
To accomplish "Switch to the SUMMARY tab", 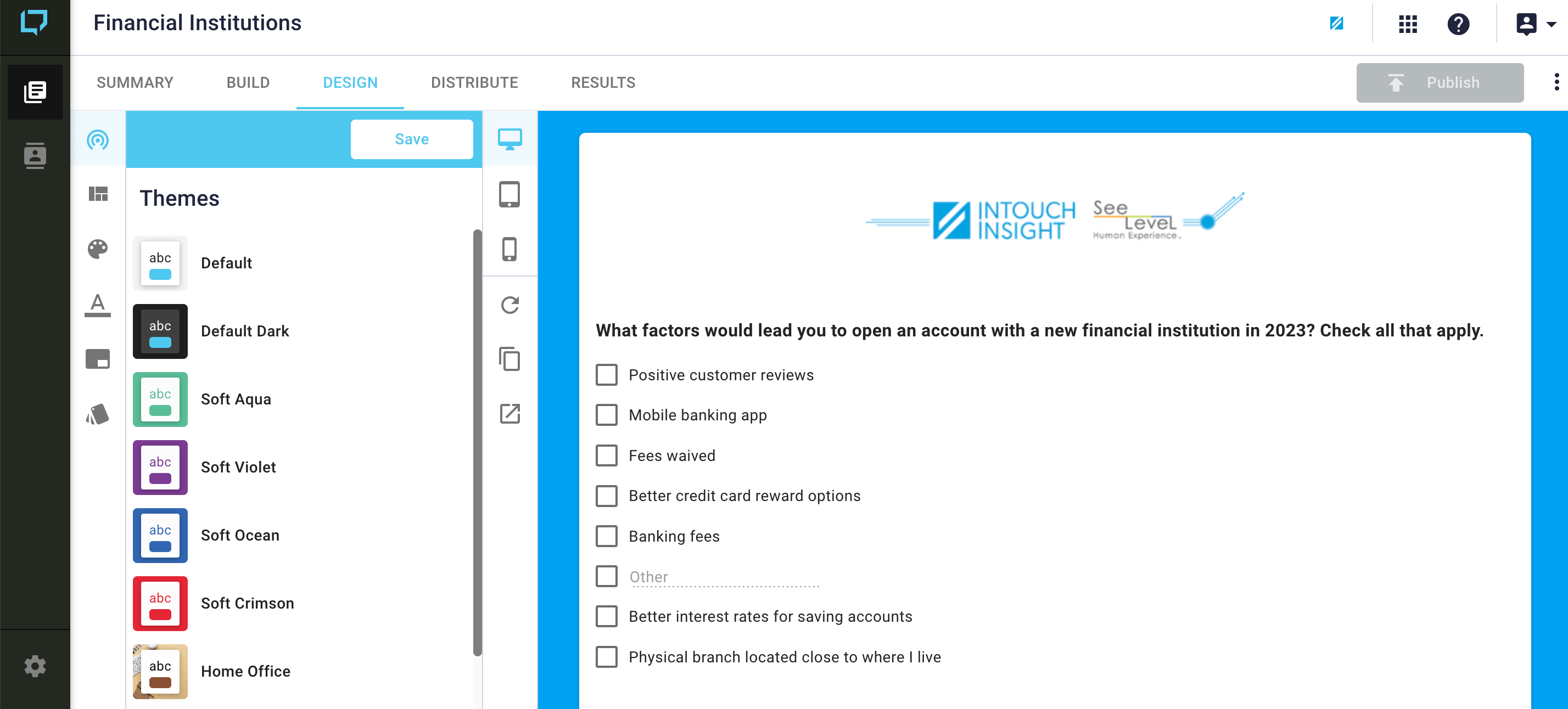I will coord(134,83).
